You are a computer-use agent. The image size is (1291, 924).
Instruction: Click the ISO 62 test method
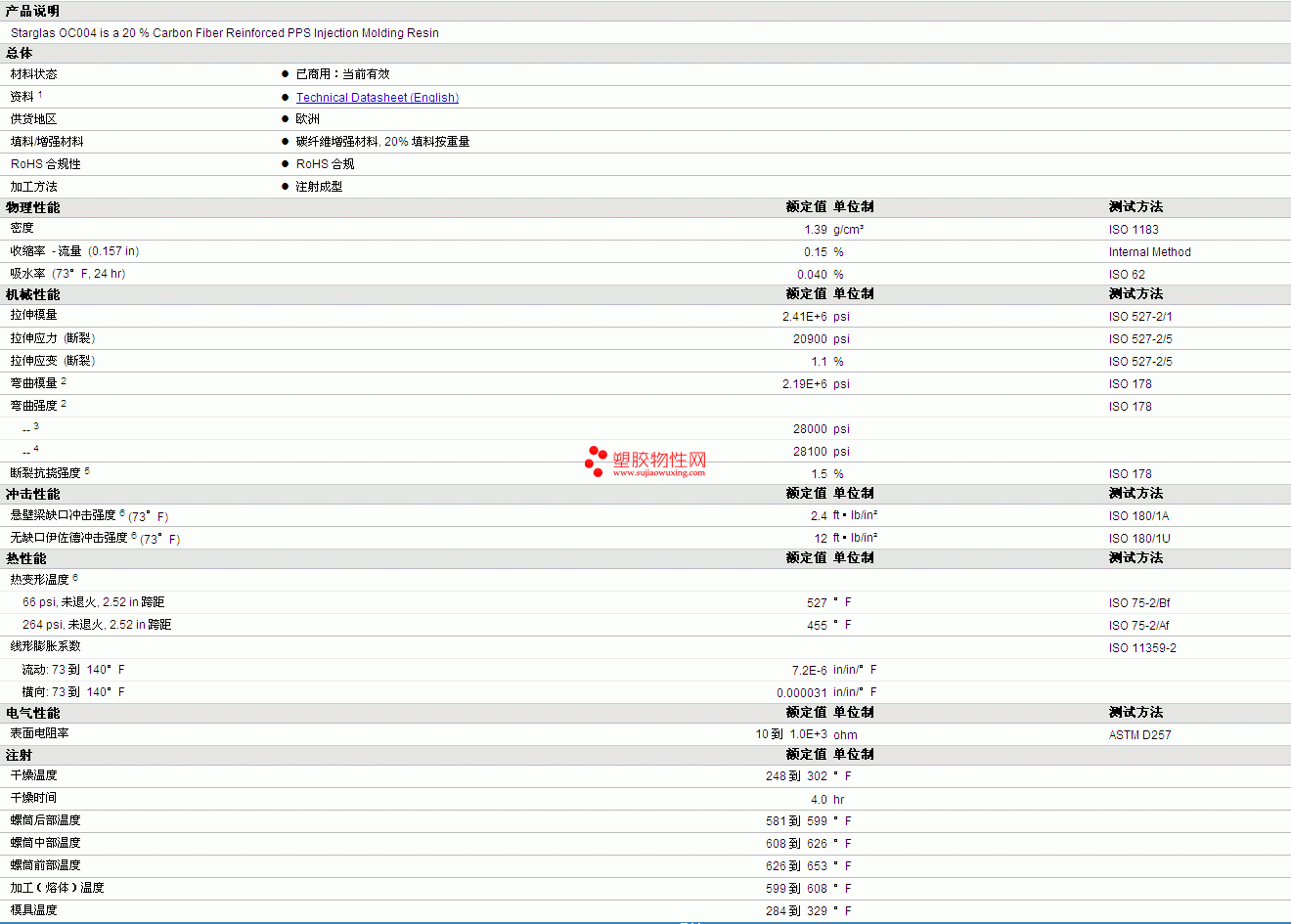1127,275
